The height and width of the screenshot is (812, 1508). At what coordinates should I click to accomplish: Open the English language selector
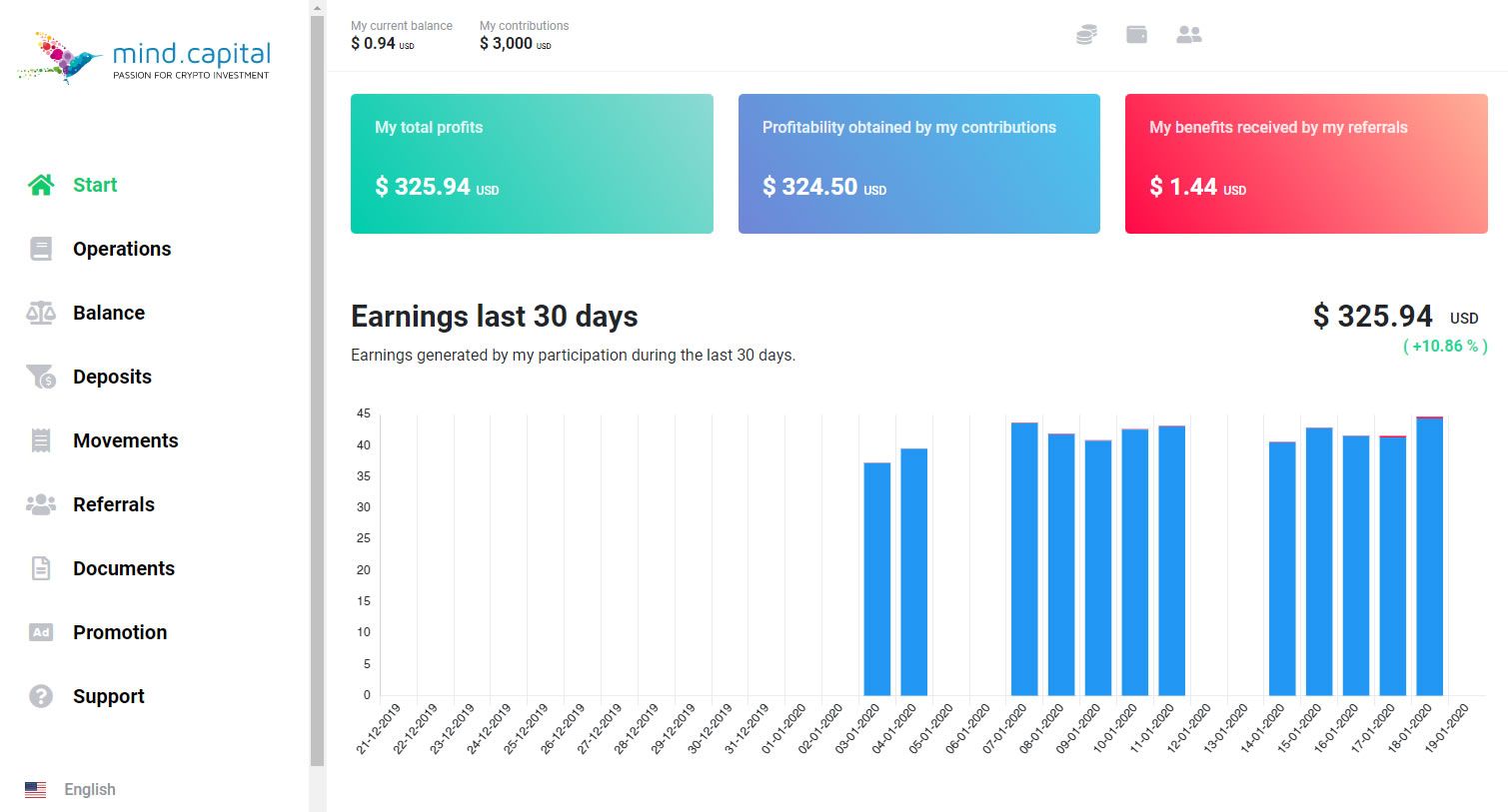coord(90,789)
